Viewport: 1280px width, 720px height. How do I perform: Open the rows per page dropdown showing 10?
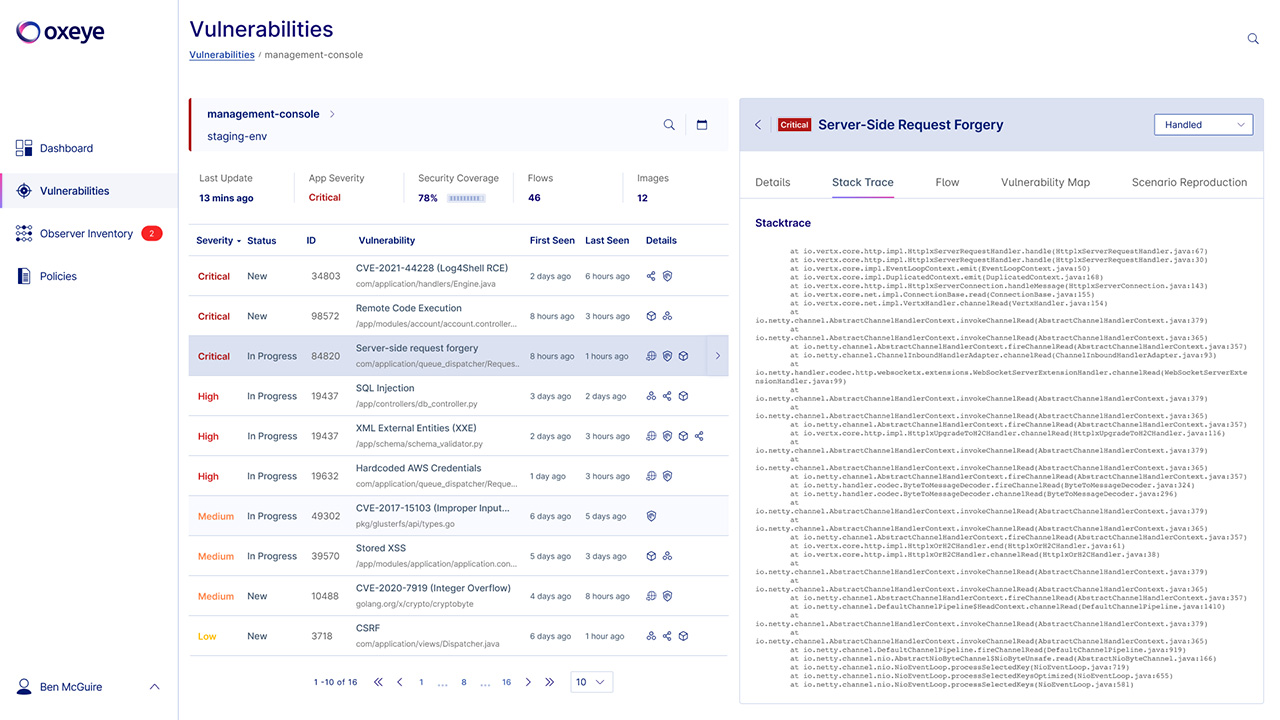coord(591,682)
